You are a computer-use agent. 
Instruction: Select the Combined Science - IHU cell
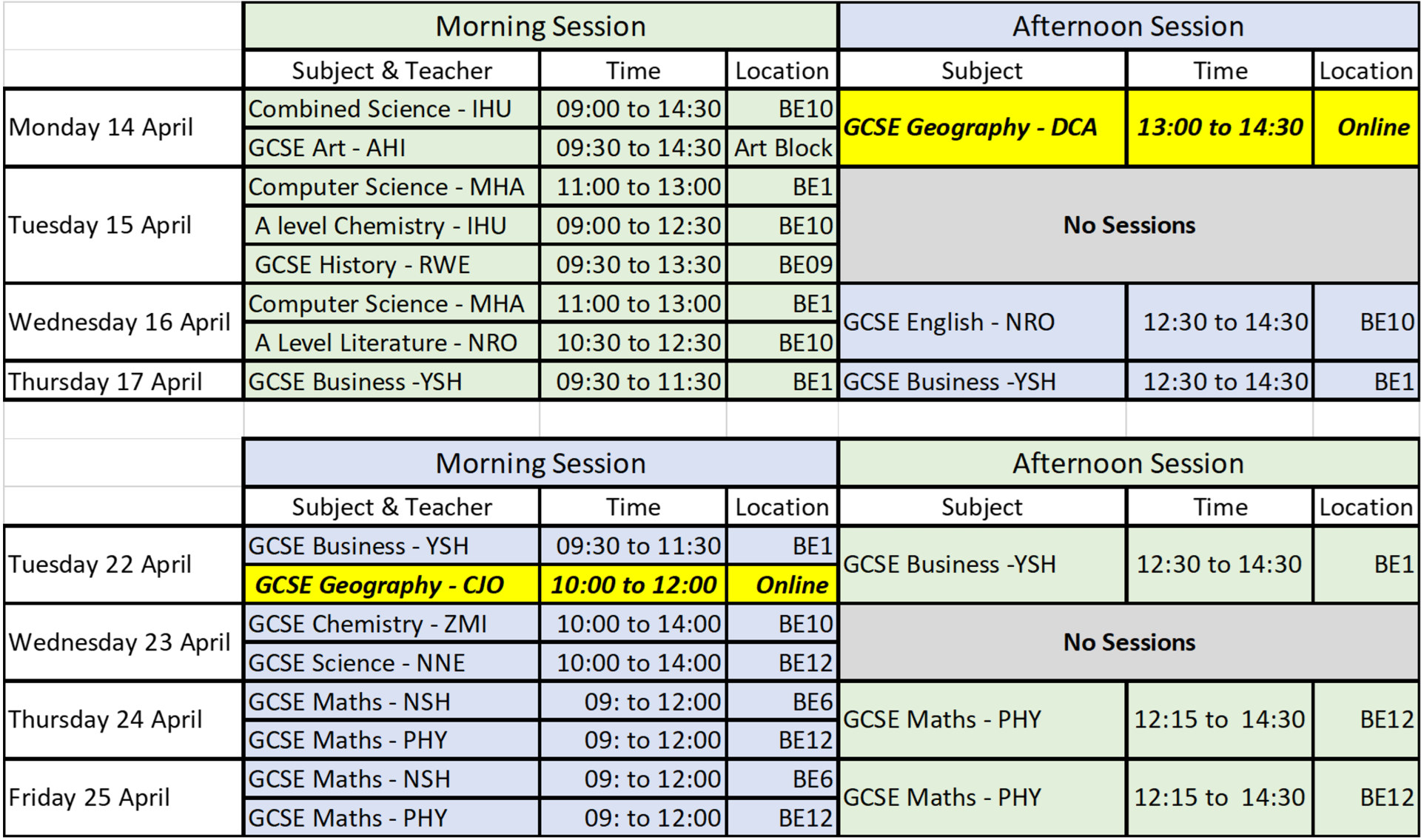tap(392, 109)
